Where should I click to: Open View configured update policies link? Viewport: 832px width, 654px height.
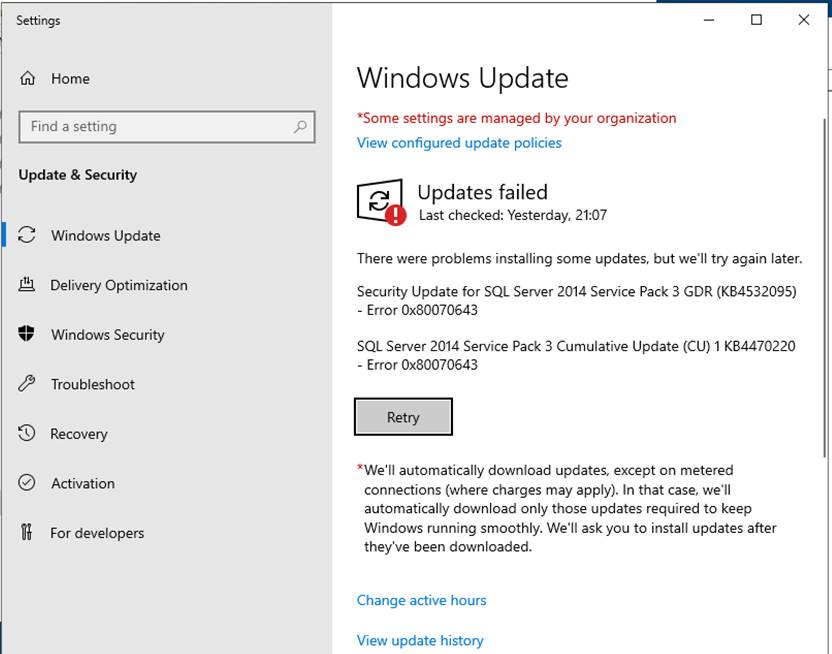point(459,143)
